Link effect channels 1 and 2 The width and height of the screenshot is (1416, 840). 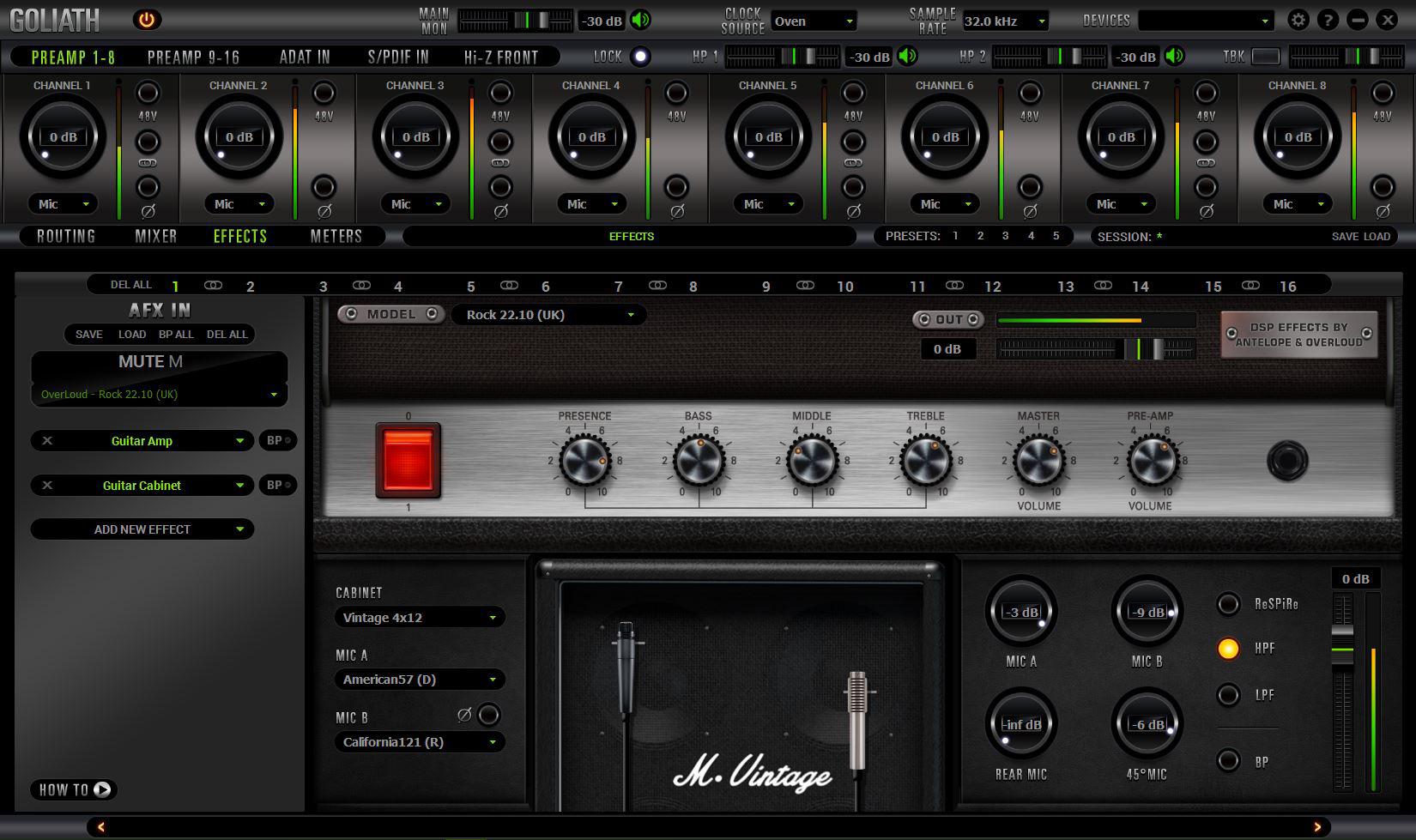coord(213,285)
